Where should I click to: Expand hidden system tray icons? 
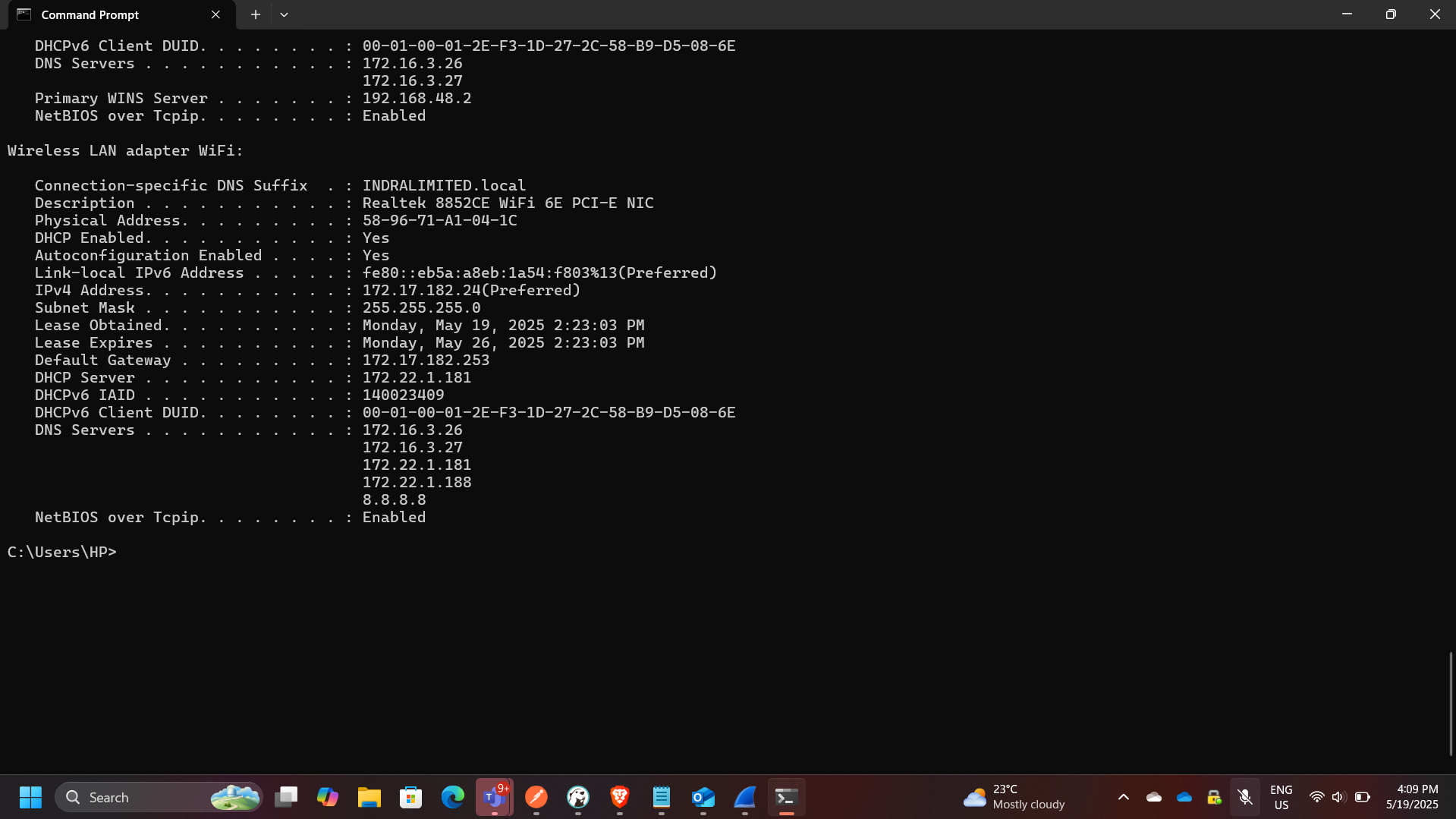[x=1124, y=798]
